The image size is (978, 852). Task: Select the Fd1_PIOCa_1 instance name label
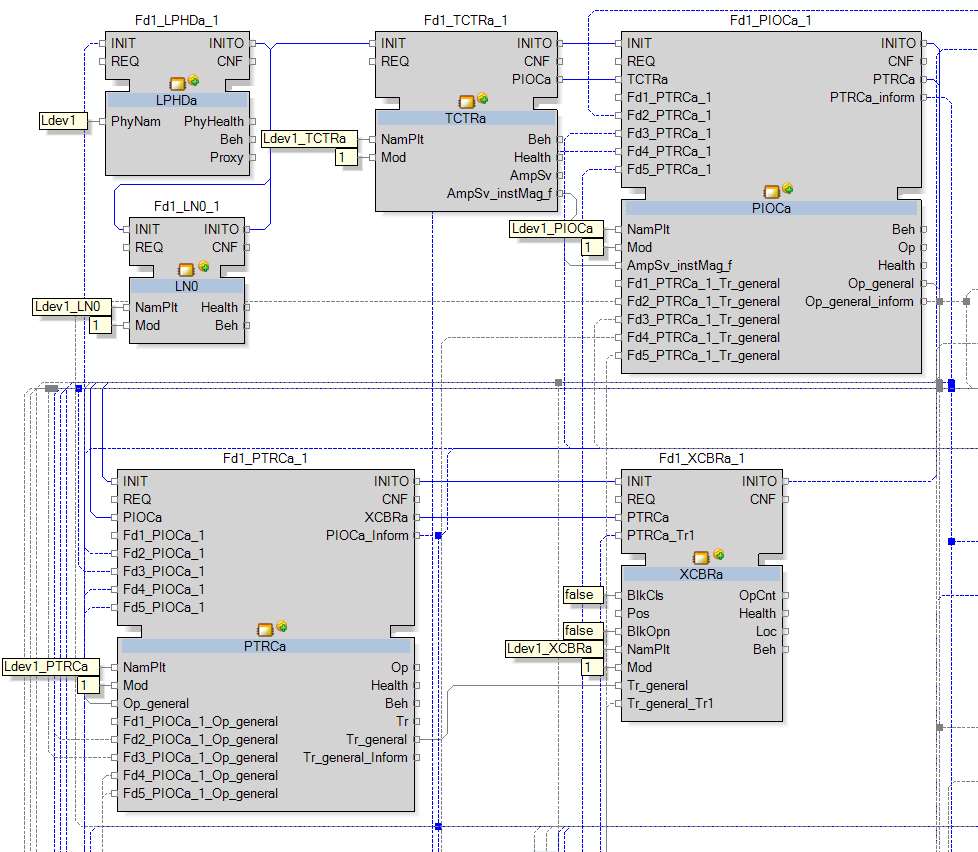[x=771, y=20]
